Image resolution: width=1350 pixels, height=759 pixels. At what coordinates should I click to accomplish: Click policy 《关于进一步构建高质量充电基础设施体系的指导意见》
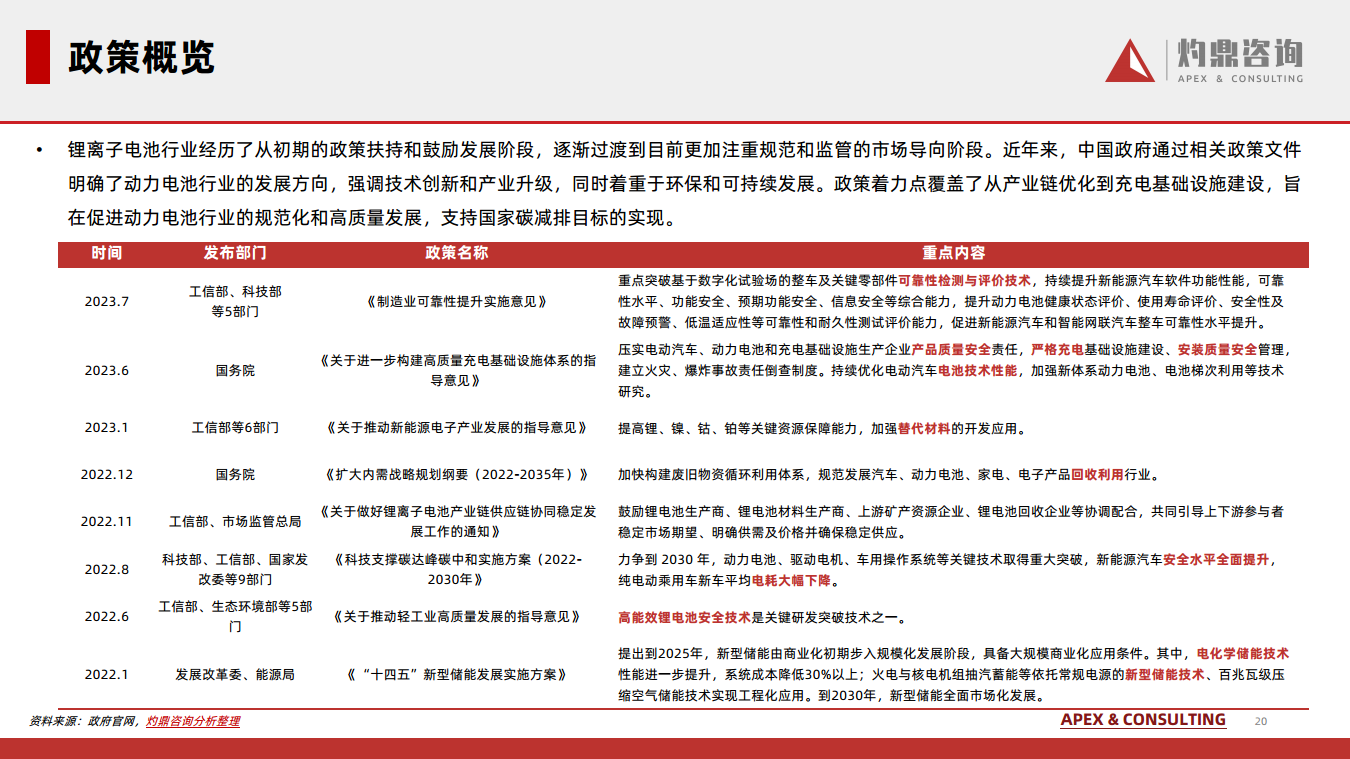457,370
